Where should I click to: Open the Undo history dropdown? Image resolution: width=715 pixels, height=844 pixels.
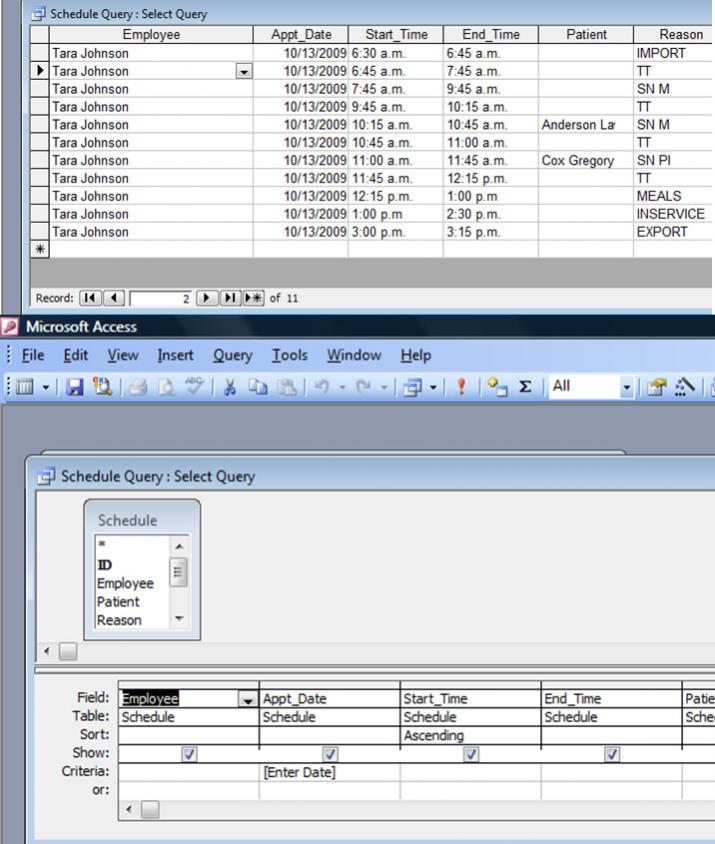(x=342, y=388)
